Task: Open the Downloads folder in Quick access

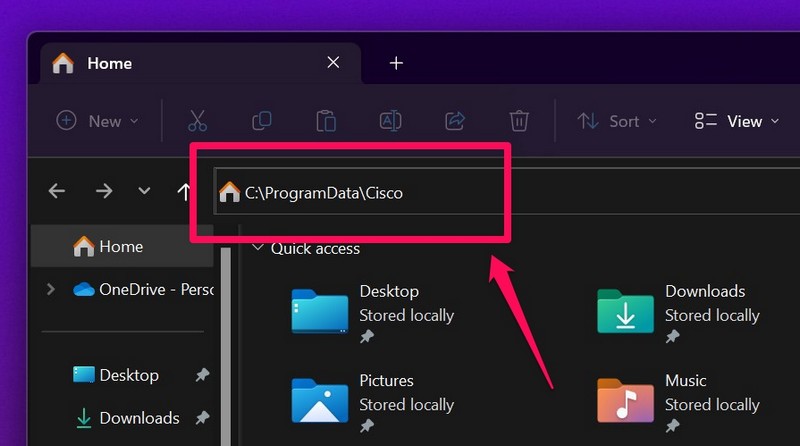Action: pos(679,312)
